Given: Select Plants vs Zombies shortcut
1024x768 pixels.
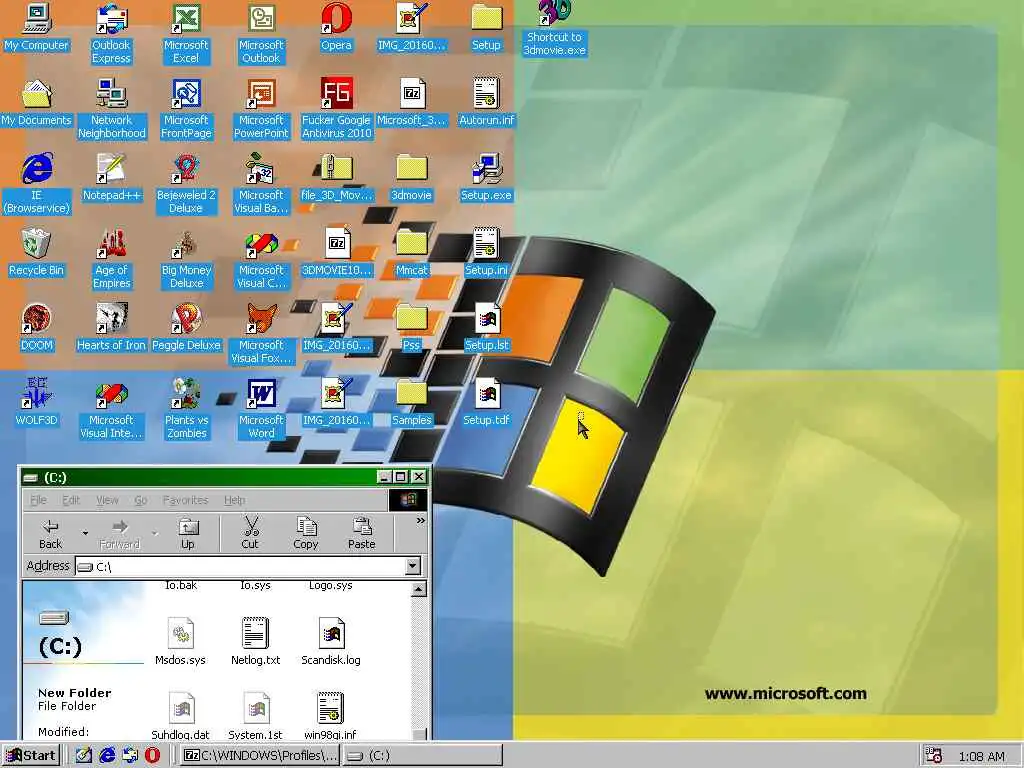Looking at the screenshot, I should click(x=186, y=409).
